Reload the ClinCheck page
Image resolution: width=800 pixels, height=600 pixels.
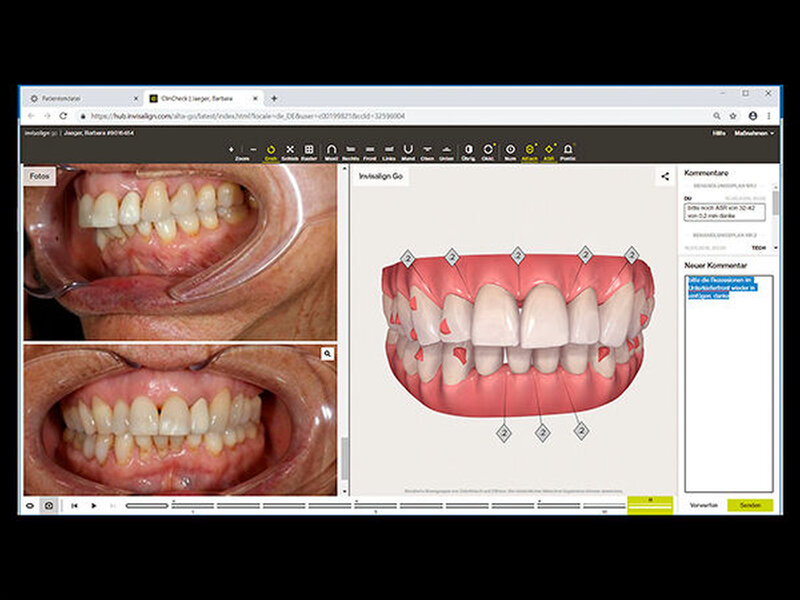coord(63,116)
